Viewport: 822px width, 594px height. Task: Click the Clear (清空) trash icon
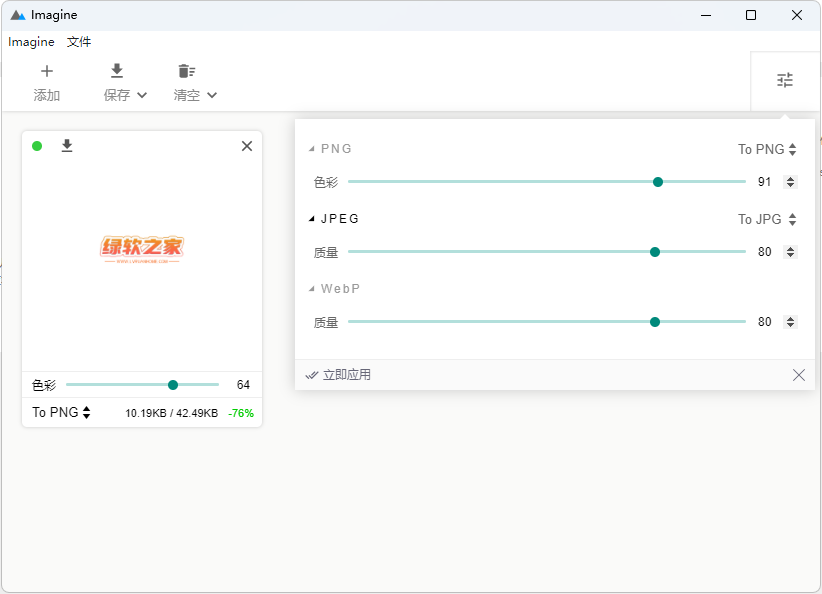click(x=186, y=71)
